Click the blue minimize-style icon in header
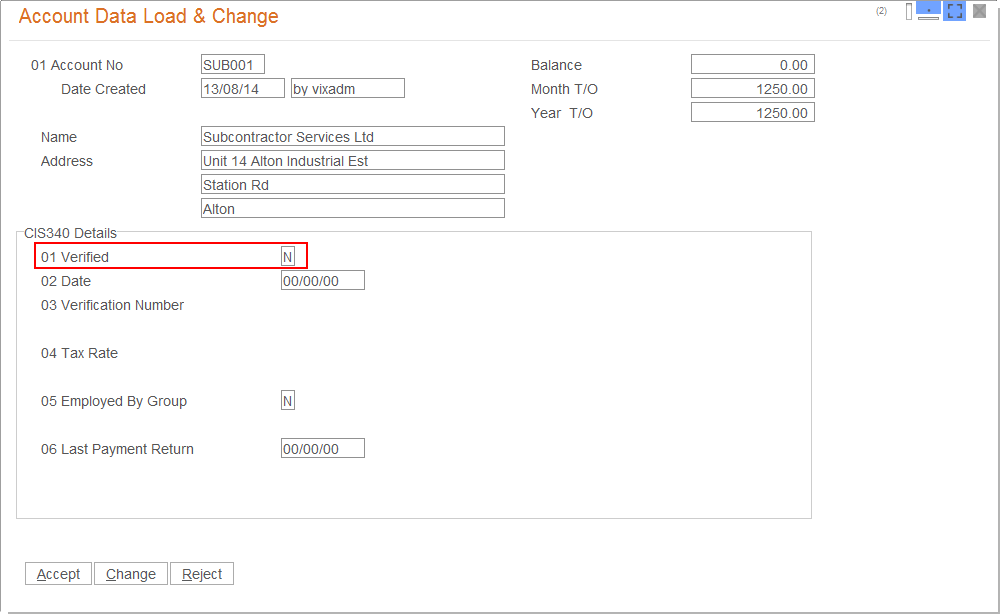Image resolution: width=1000 pixels, height=614 pixels. click(x=928, y=12)
